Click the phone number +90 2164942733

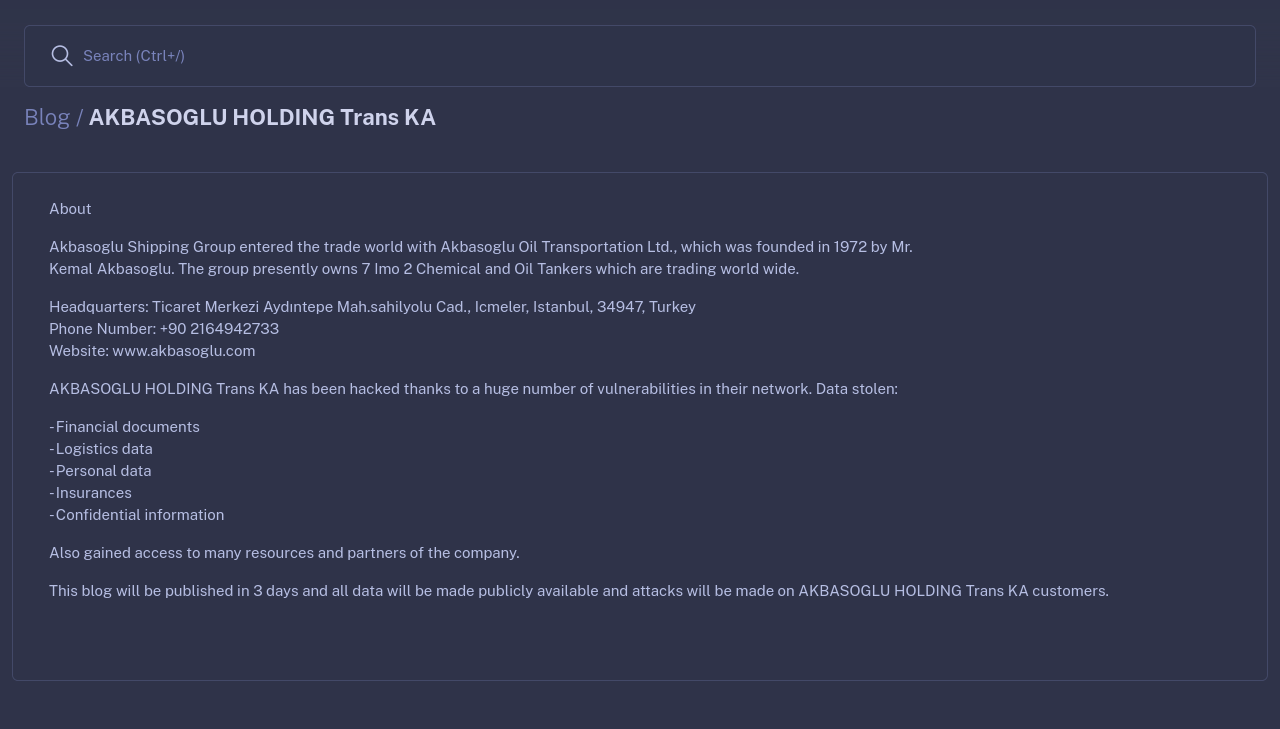pos(219,329)
